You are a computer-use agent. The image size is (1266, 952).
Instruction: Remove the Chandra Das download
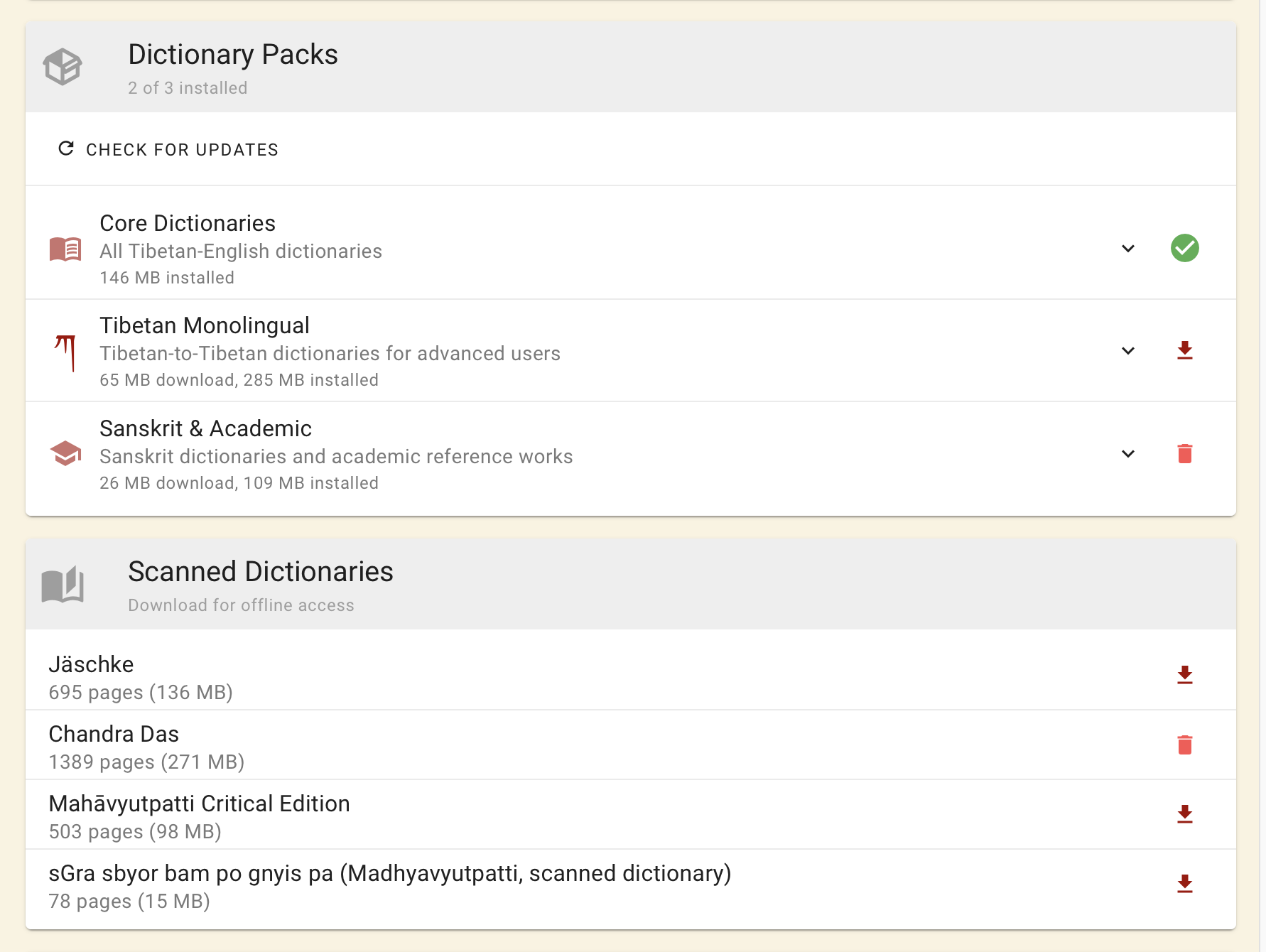tap(1184, 745)
